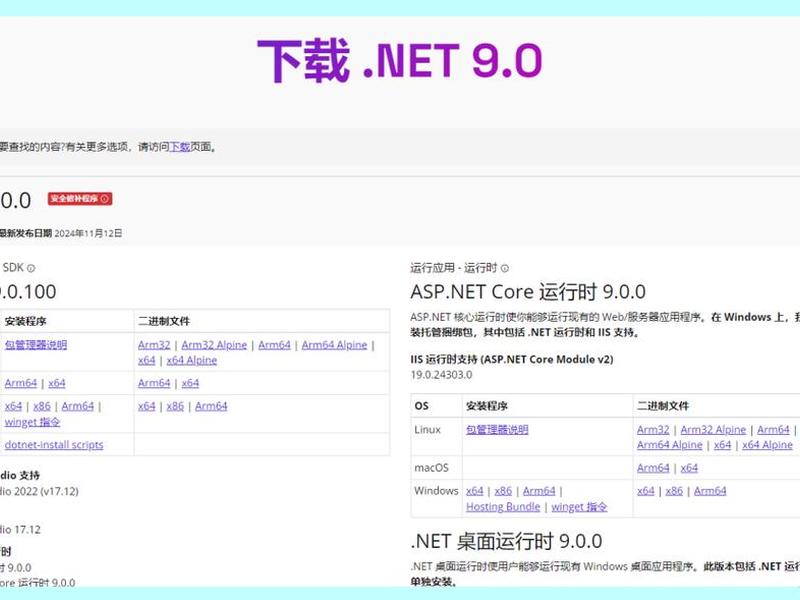800x600 pixels.
Task: Download ASP.NET Core macOS x64 binary
Action: pos(689,468)
